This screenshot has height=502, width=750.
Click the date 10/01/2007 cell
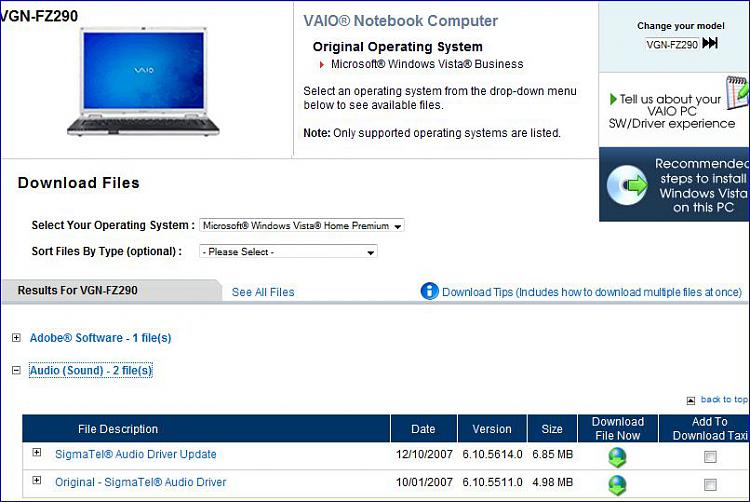point(424,482)
